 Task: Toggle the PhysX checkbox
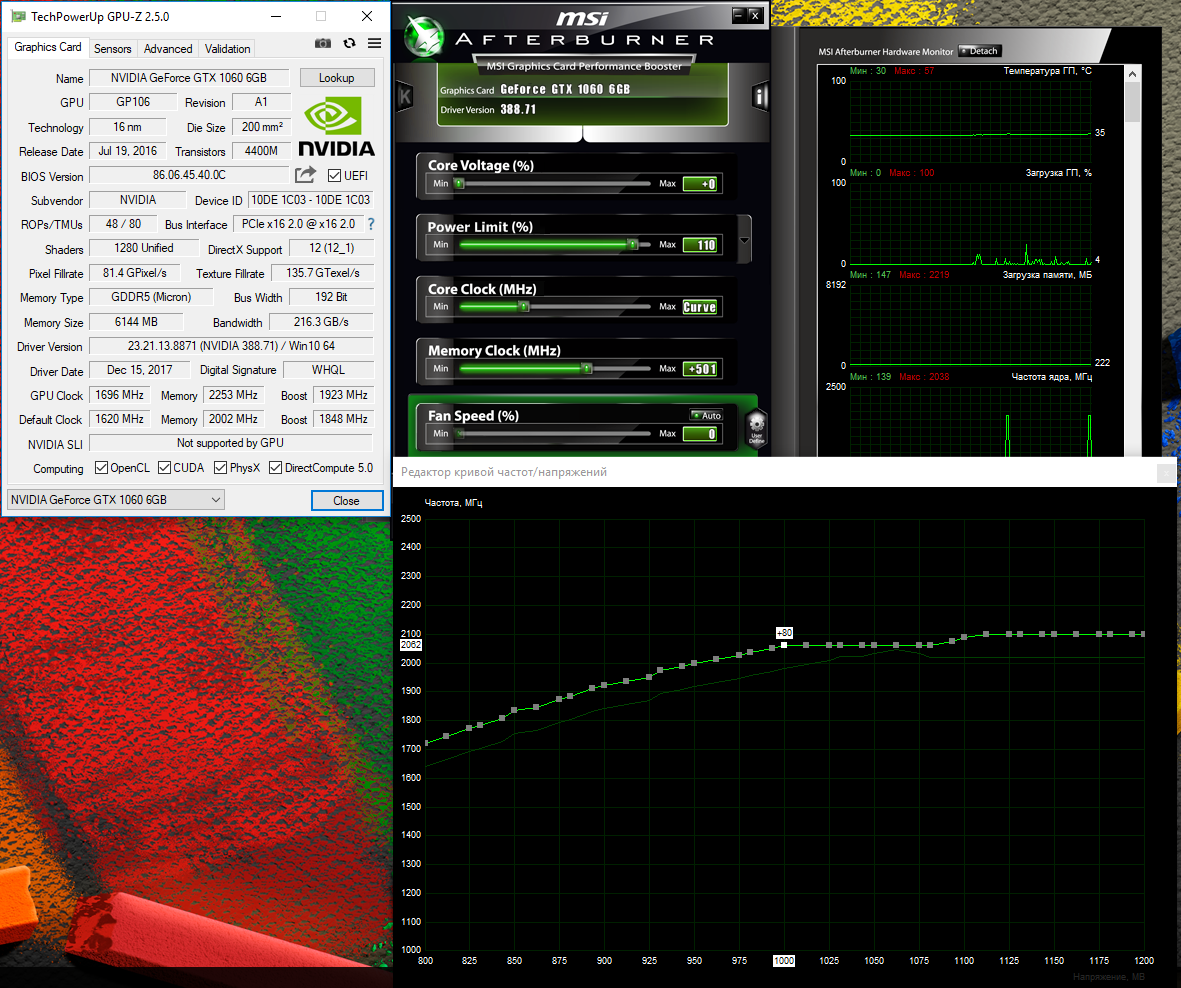pyautogui.click(x=221, y=468)
